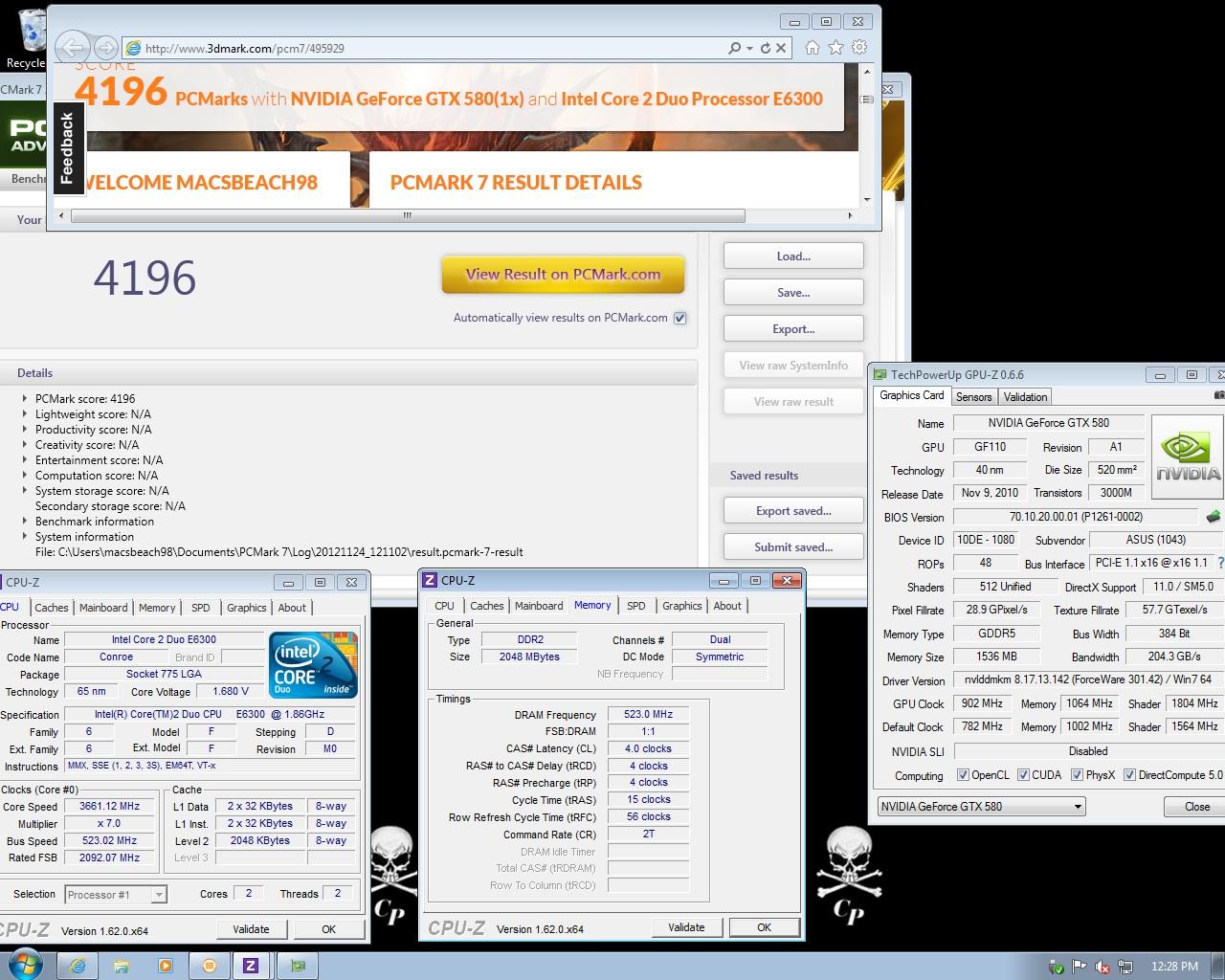Open Caches tab in right CPU-Z window

486,606
